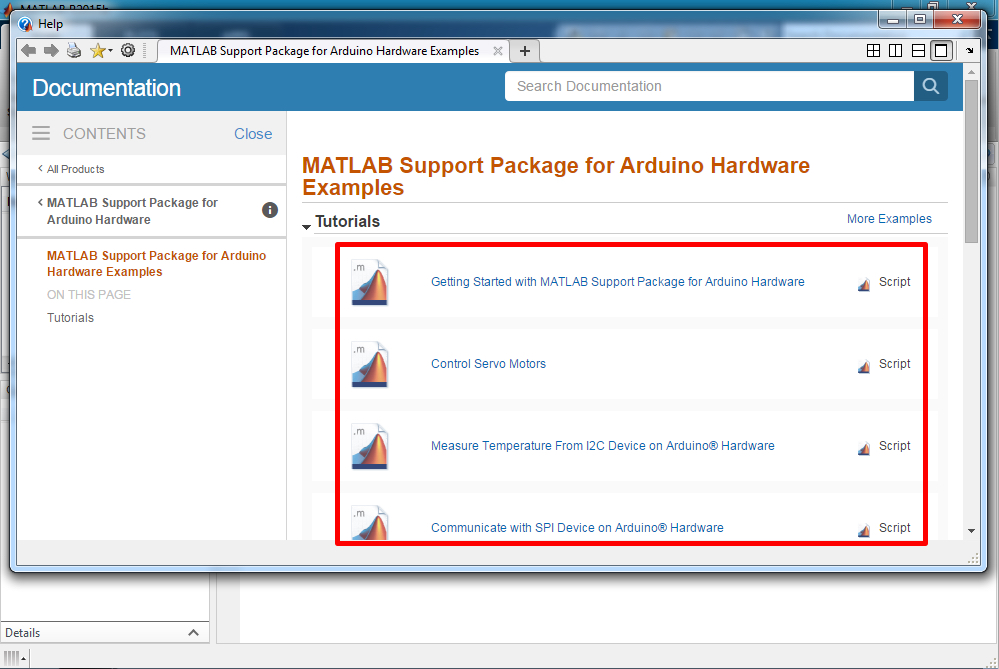The image size is (999, 669).
Task: Open MATLAB Support Package for Arduino Hardware
Action: point(132,211)
